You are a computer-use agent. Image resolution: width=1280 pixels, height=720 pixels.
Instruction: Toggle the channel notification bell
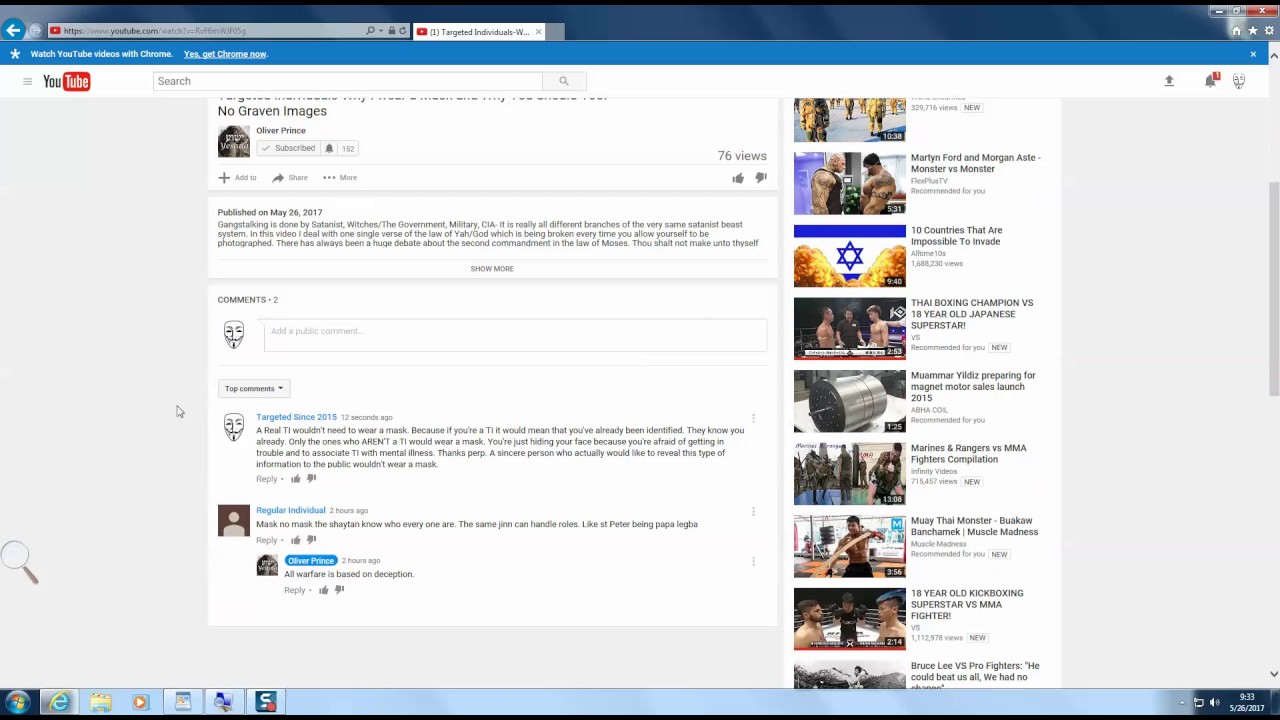[329, 148]
